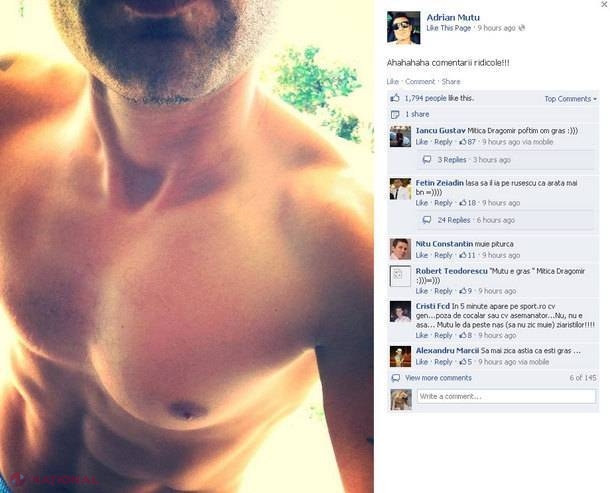Click inside the Write a comment field
The height and width of the screenshot is (493, 610).
coord(506,397)
